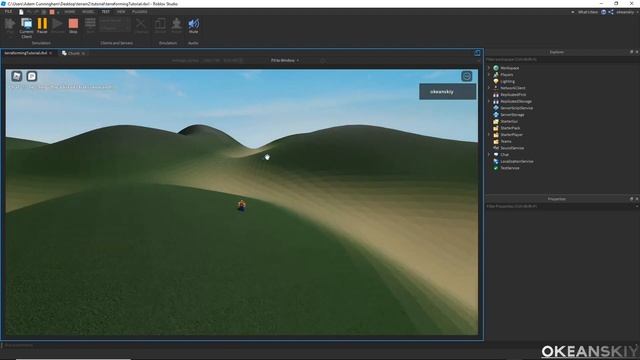Select the Players service icon
The image size is (640, 360).
point(496,75)
